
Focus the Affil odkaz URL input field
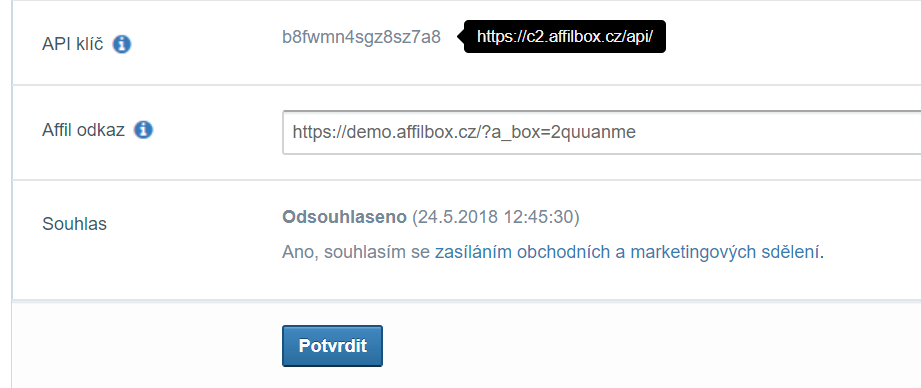(601, 132)
